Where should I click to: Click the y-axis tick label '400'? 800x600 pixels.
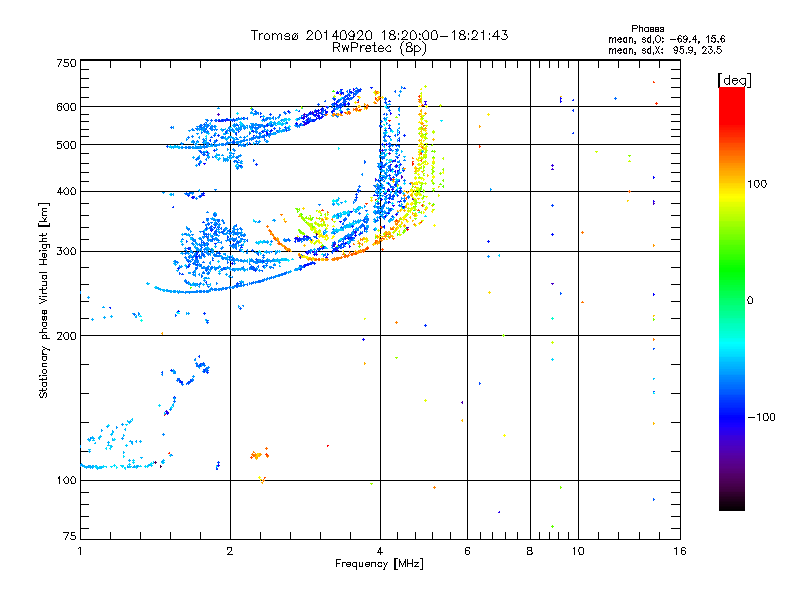[x=66, y=191]
